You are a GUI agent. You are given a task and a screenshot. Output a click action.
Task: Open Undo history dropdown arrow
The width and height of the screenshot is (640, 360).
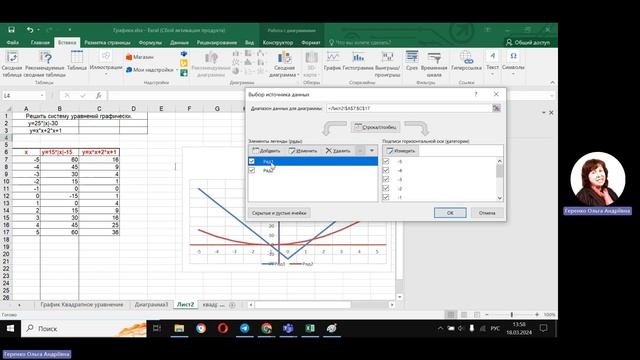click(38, 30)
